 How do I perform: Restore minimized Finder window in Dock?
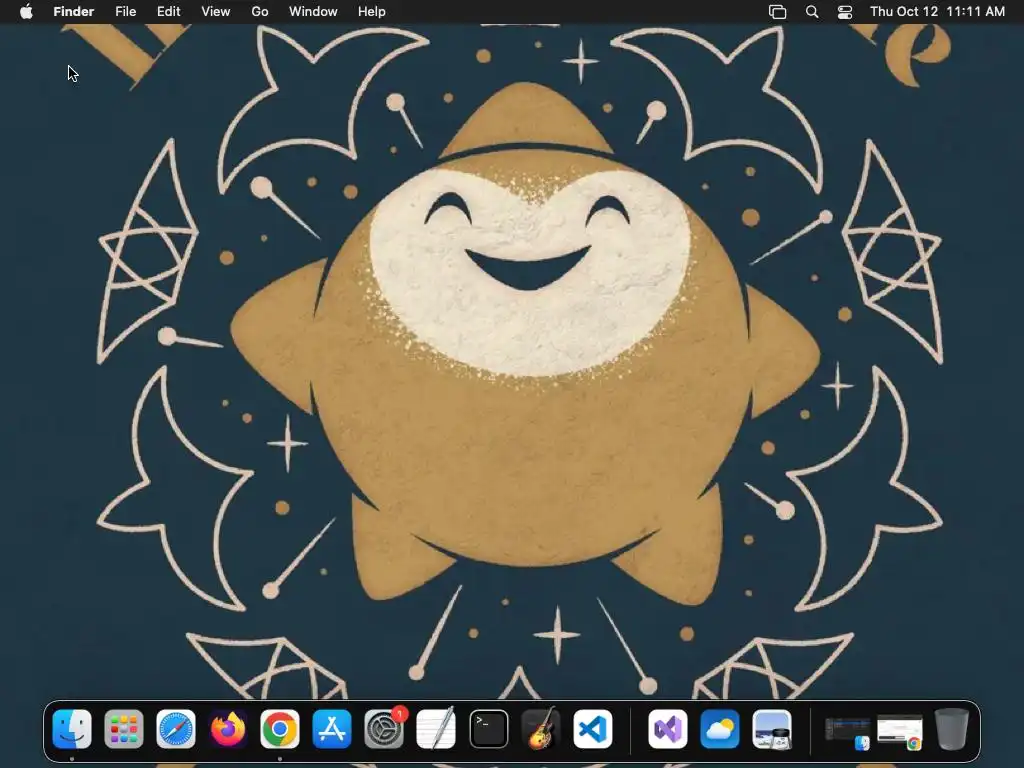click(847, 732)
